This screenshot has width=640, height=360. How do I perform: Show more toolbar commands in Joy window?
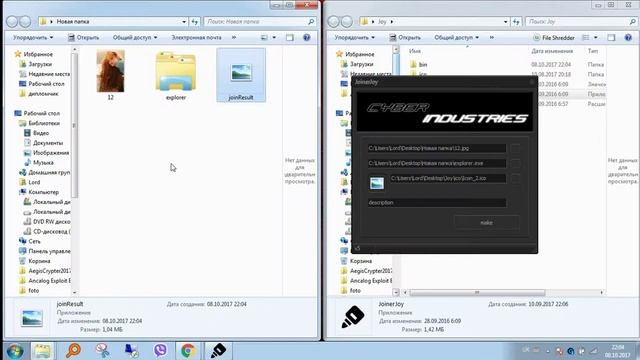pos(492,38)
